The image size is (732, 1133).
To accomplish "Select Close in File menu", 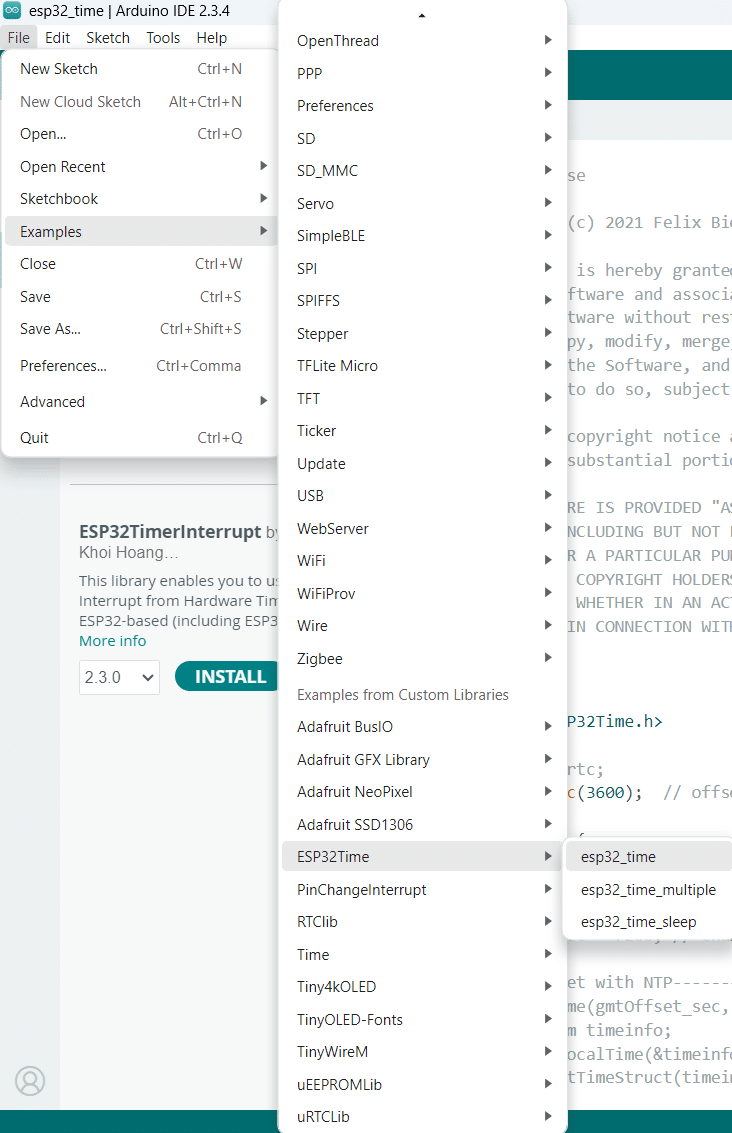I will [x=140, y=264].
